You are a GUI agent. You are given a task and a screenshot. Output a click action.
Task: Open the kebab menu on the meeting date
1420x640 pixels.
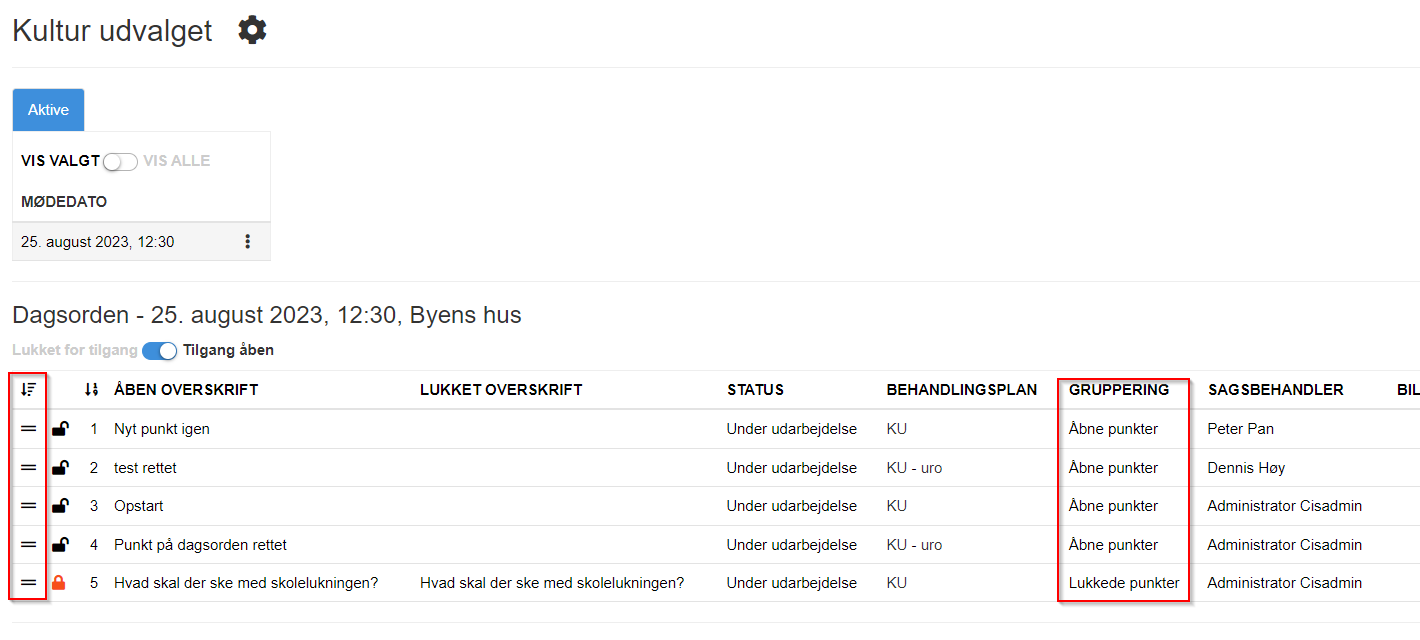tap(247, 240)
